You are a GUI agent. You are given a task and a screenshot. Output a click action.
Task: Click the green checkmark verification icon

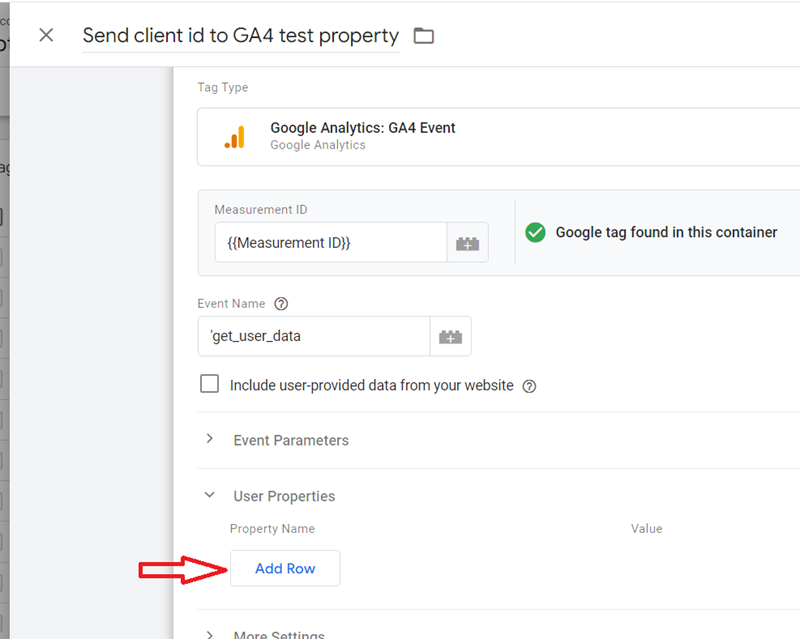(535, 232)
